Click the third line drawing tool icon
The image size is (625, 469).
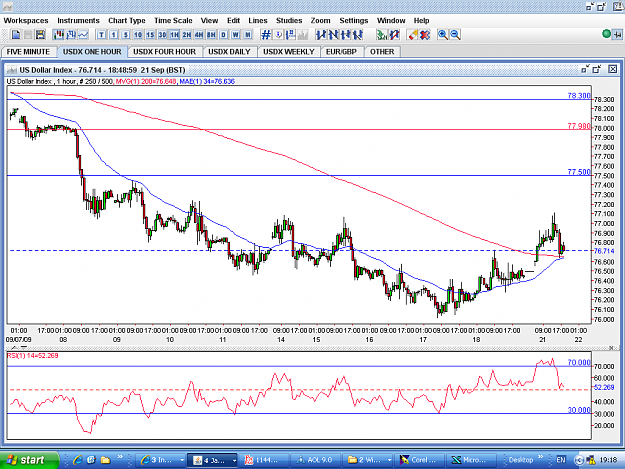[346, 35]
